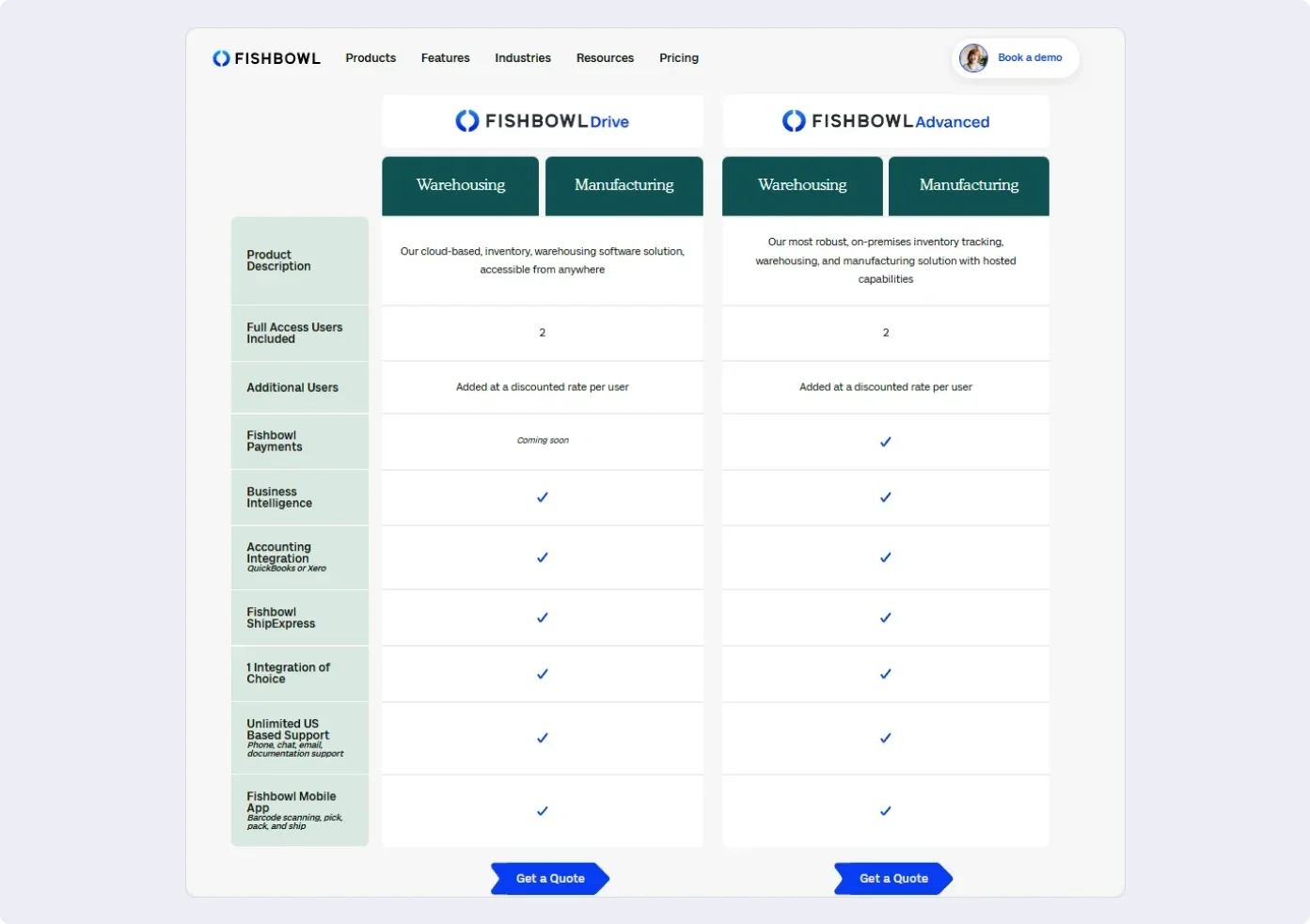Screen dimensions: 1310x924
Task: Click the Fishbowl Advanced logo
Action: coord(886,121)
